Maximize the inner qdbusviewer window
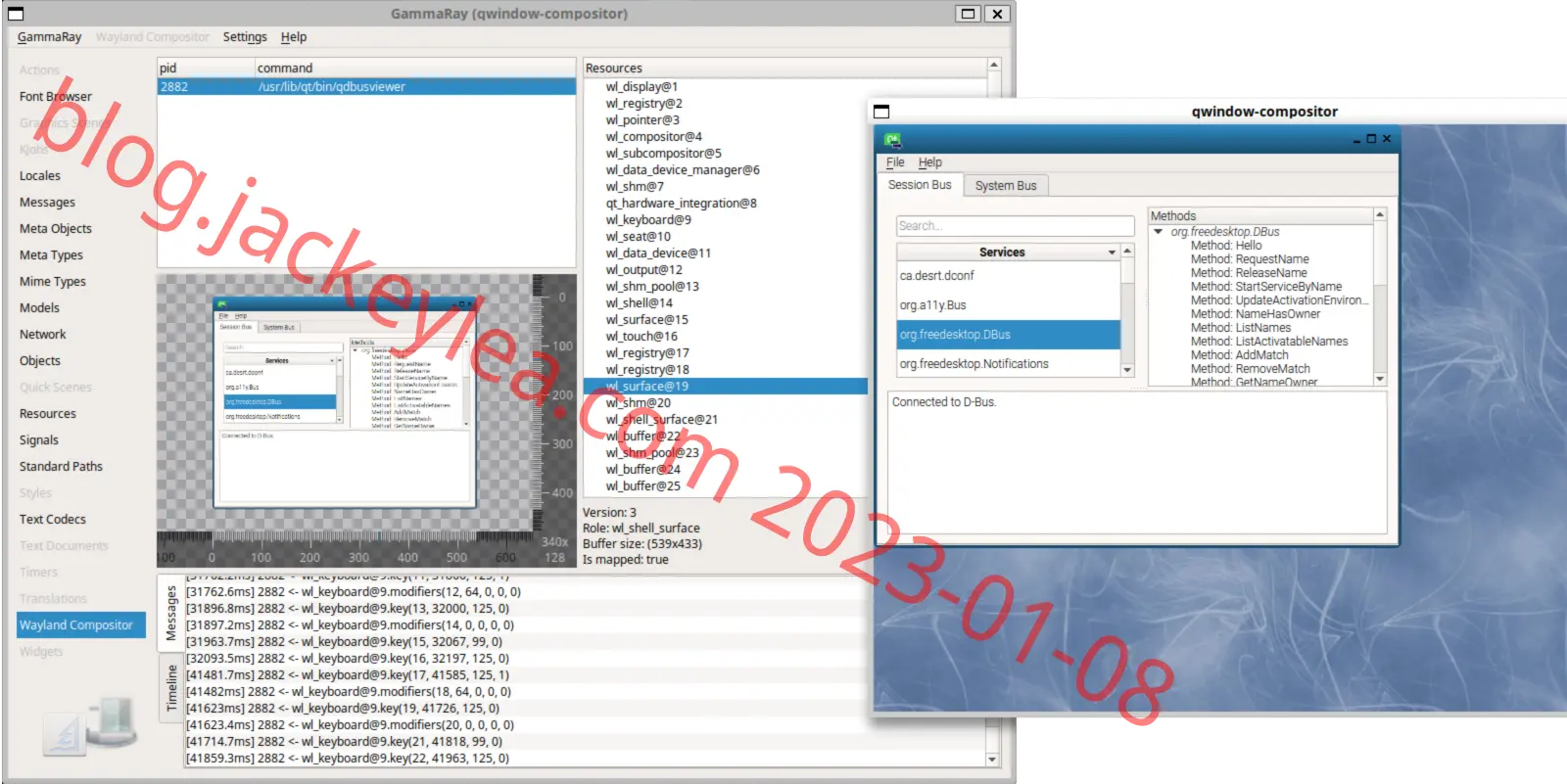Screen dimensions: 1567x784 pos(1371,139)
